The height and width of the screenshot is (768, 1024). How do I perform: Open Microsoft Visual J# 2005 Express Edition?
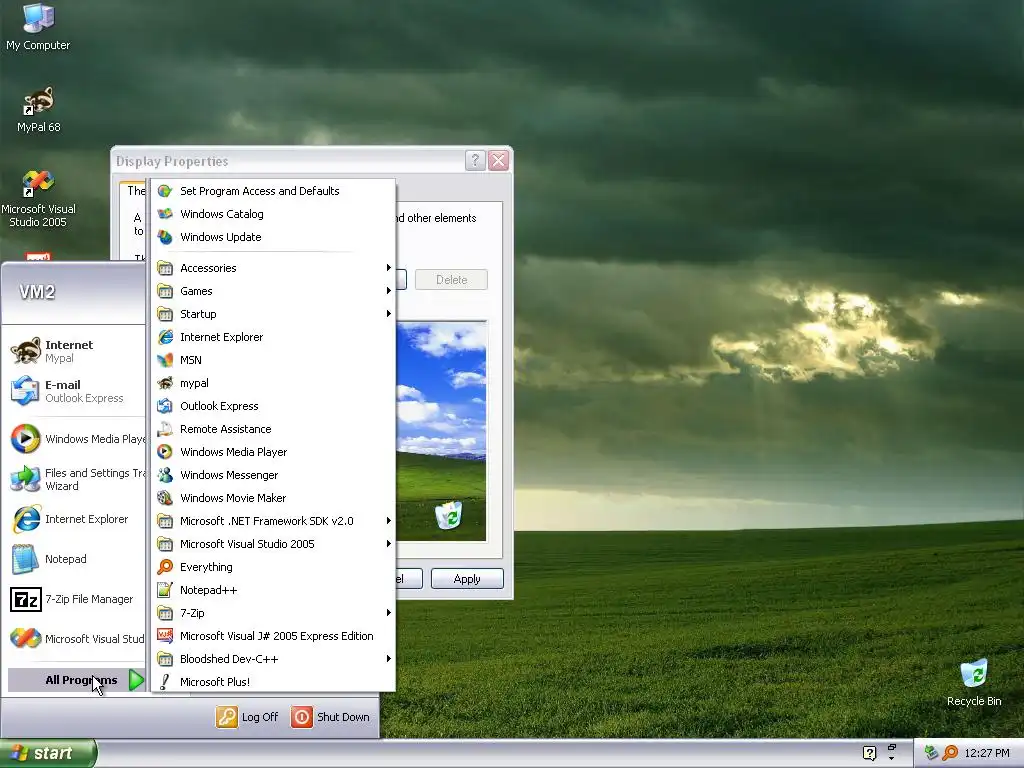(273, 636)
